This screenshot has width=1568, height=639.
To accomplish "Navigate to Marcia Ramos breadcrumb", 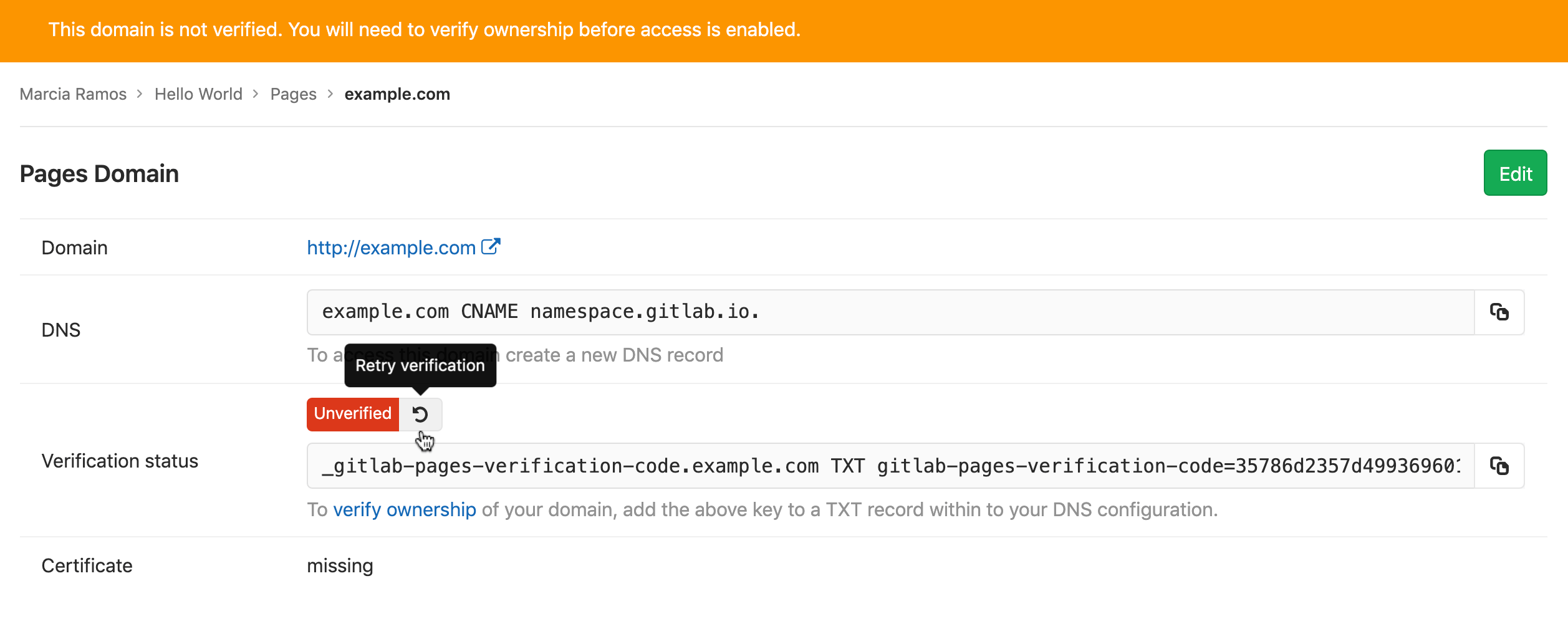I will pyautogui.click(x=72, y=94).
